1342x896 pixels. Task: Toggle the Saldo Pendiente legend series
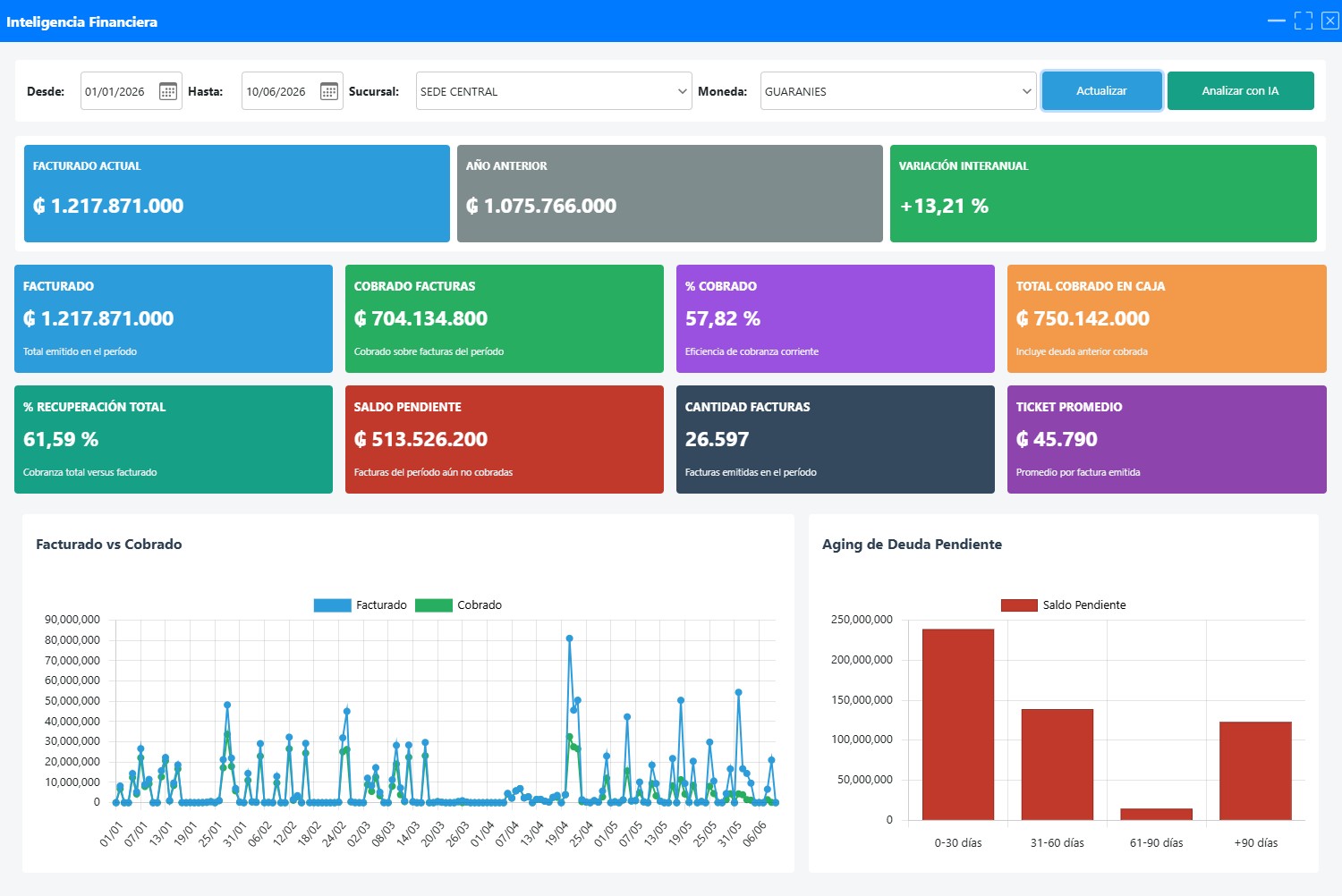pyautogui.click(x=1064, y=605)
